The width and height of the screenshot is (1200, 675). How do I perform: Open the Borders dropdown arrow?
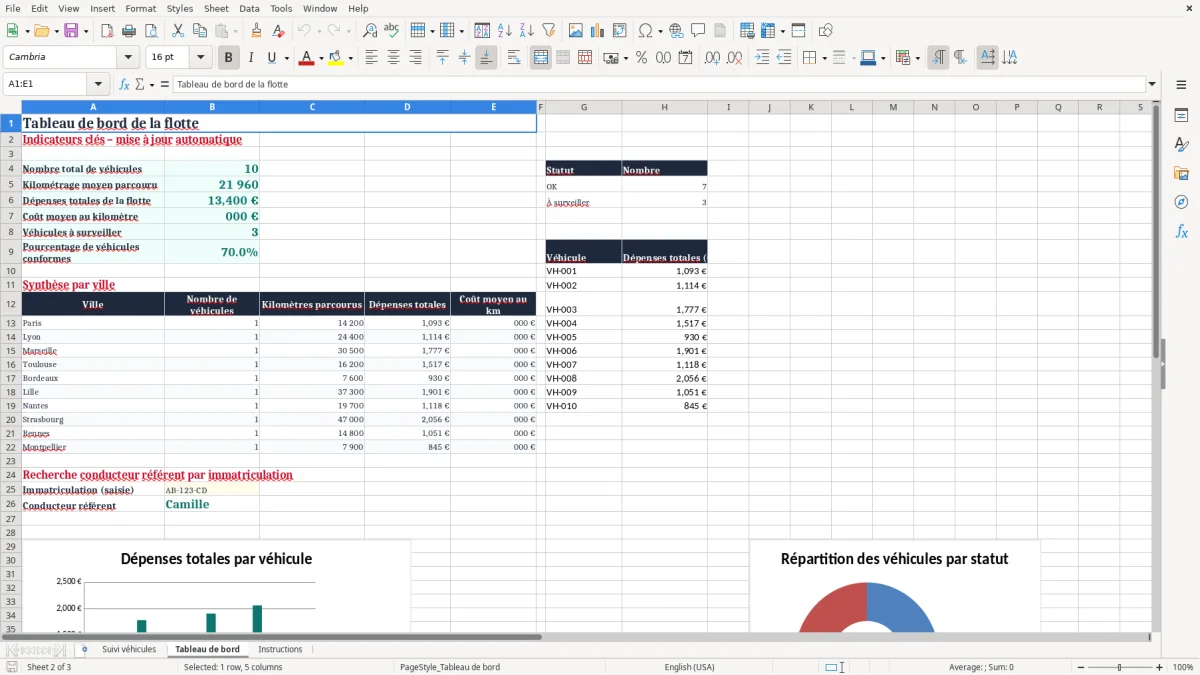pos(824,58)
